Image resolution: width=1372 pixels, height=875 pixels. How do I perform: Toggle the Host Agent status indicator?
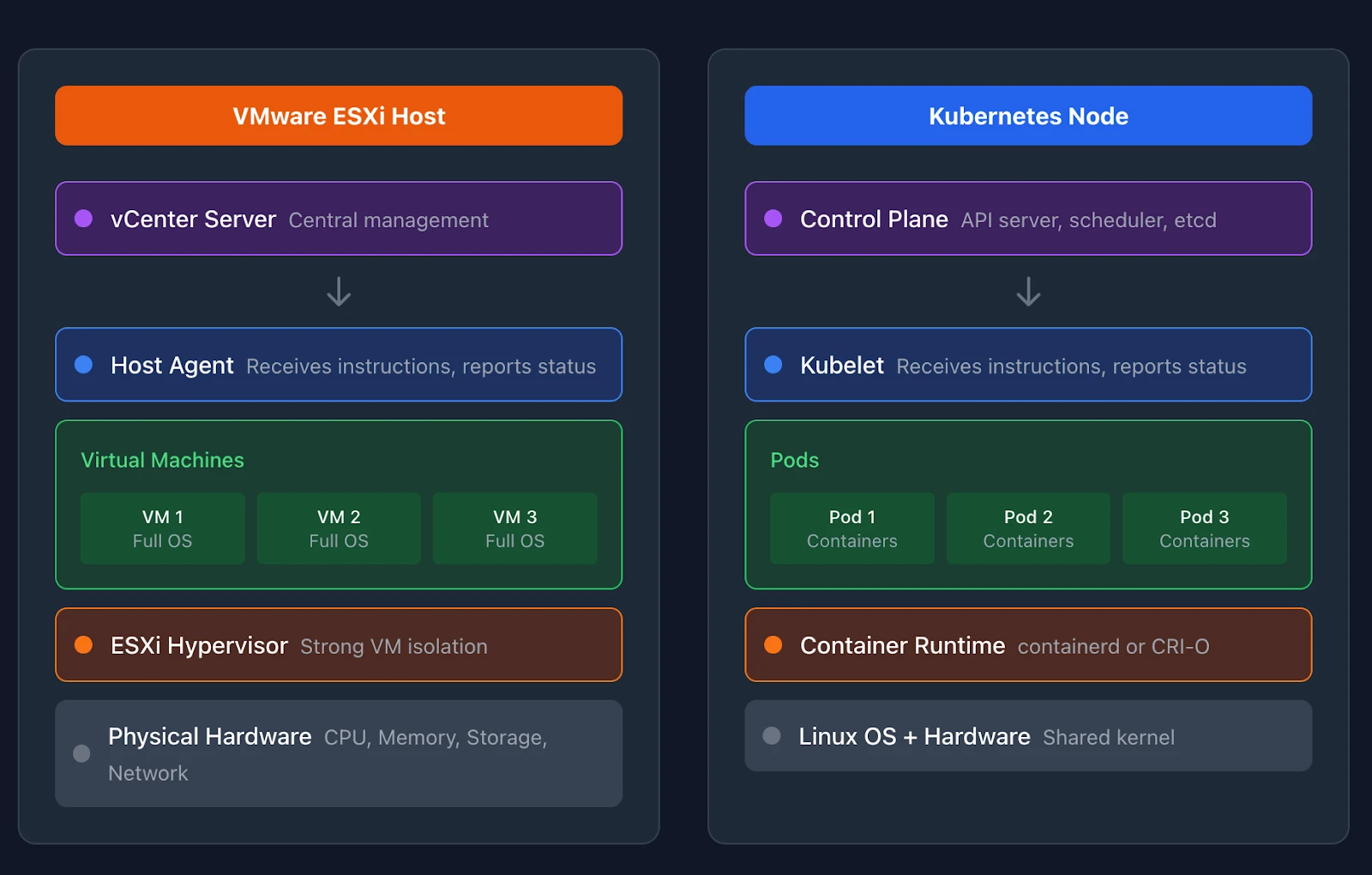point(83,365)
